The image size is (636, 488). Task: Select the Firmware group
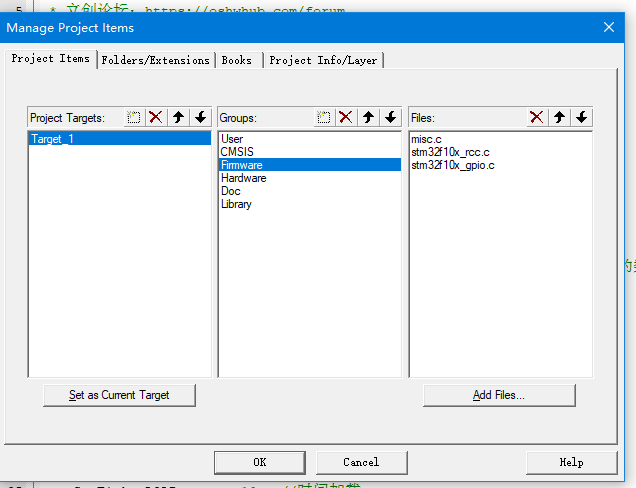pos(310,165)
